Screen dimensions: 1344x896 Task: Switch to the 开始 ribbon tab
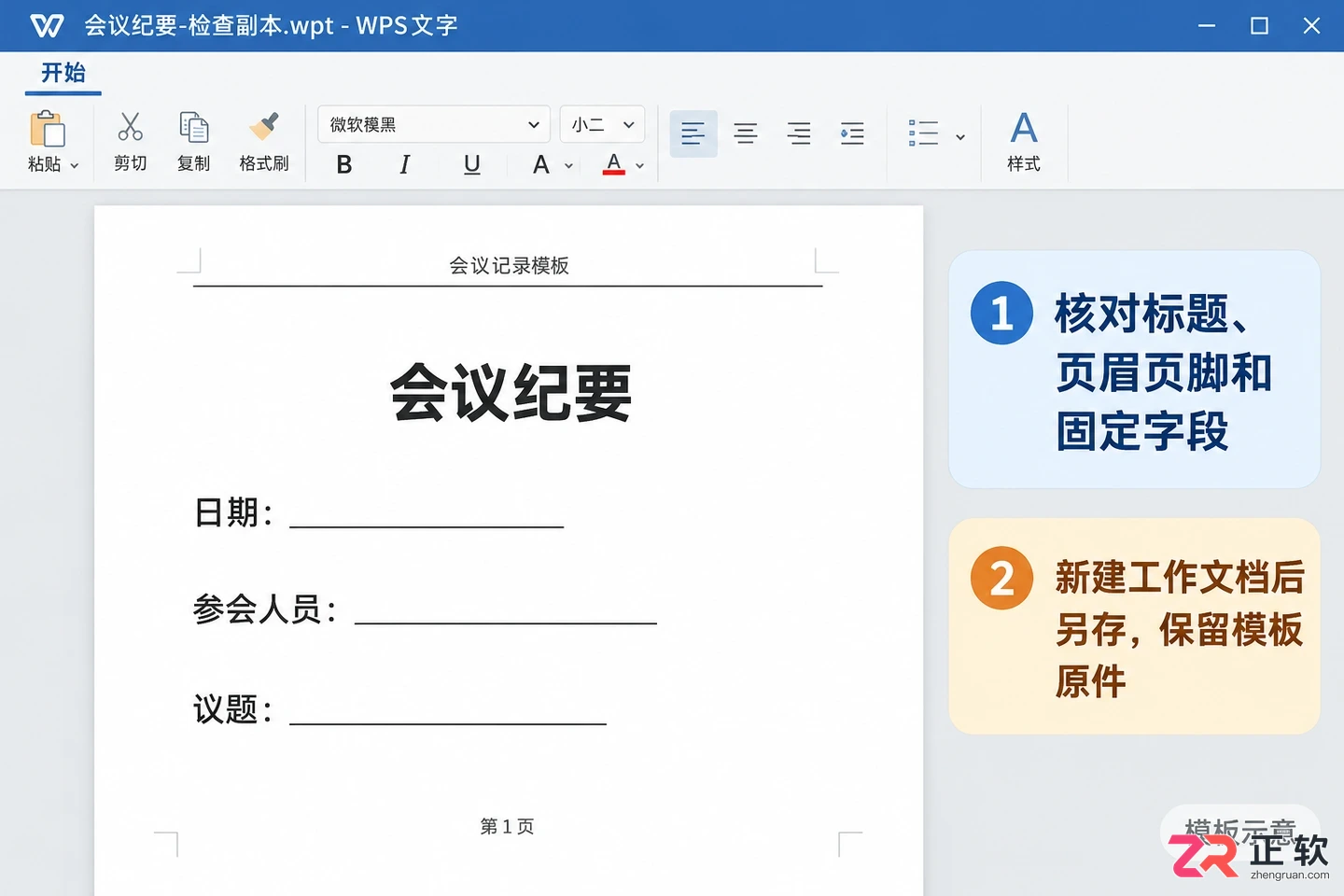[x=63, y=73]
